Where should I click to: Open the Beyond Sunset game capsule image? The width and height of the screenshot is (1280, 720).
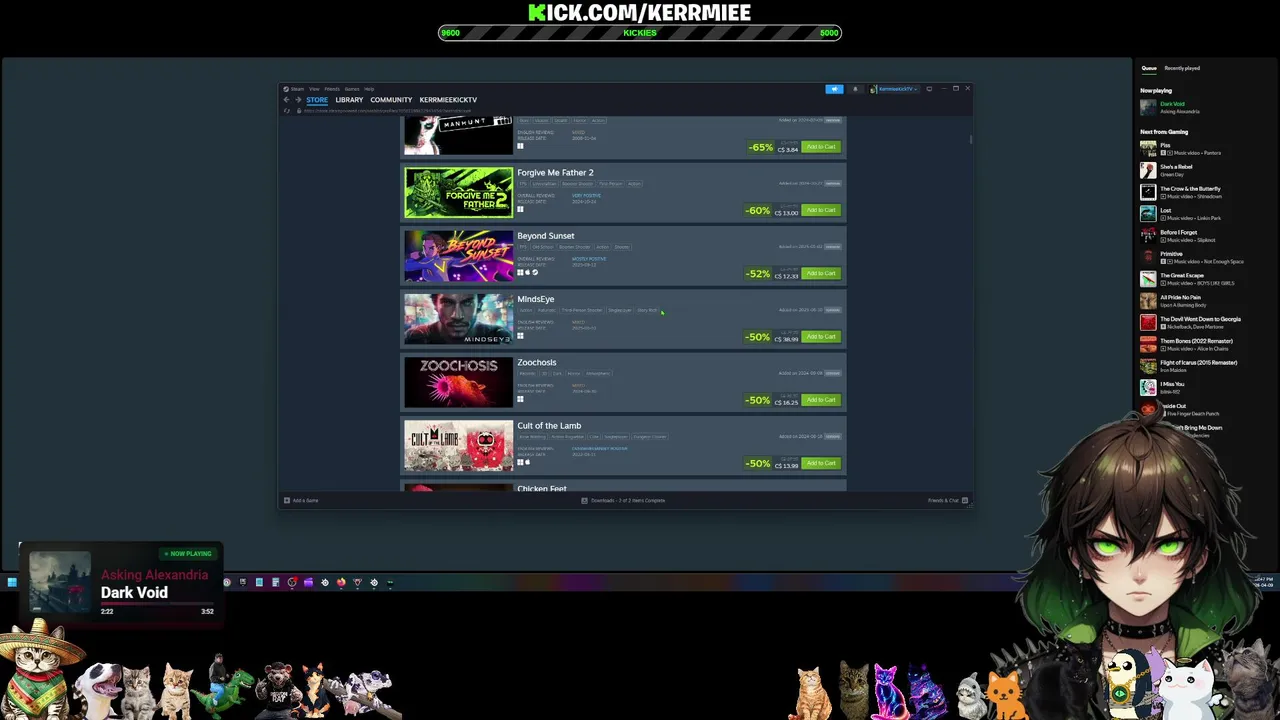click(x=458, y=255)
